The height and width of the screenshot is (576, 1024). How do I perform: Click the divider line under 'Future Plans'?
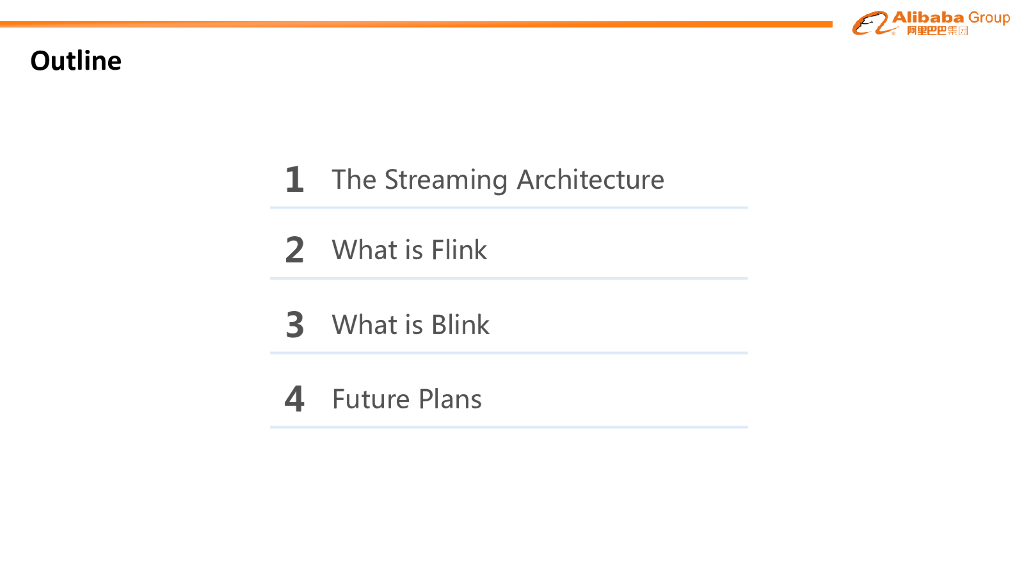point(508,427)
